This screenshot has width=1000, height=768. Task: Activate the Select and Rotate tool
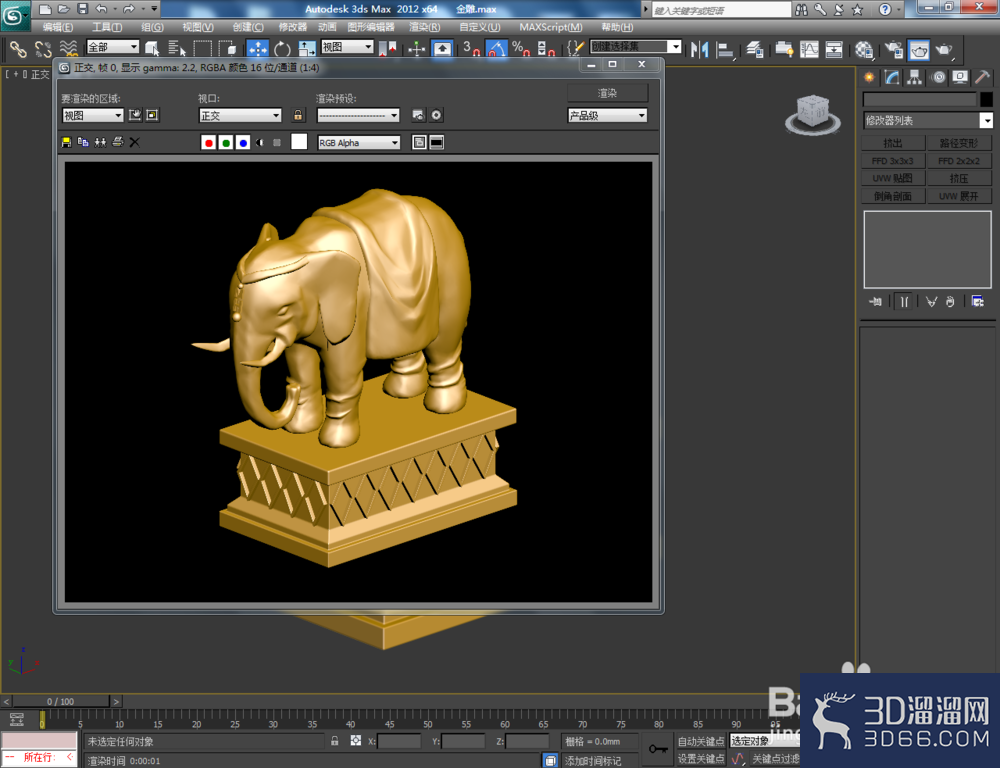pos(282,48)
